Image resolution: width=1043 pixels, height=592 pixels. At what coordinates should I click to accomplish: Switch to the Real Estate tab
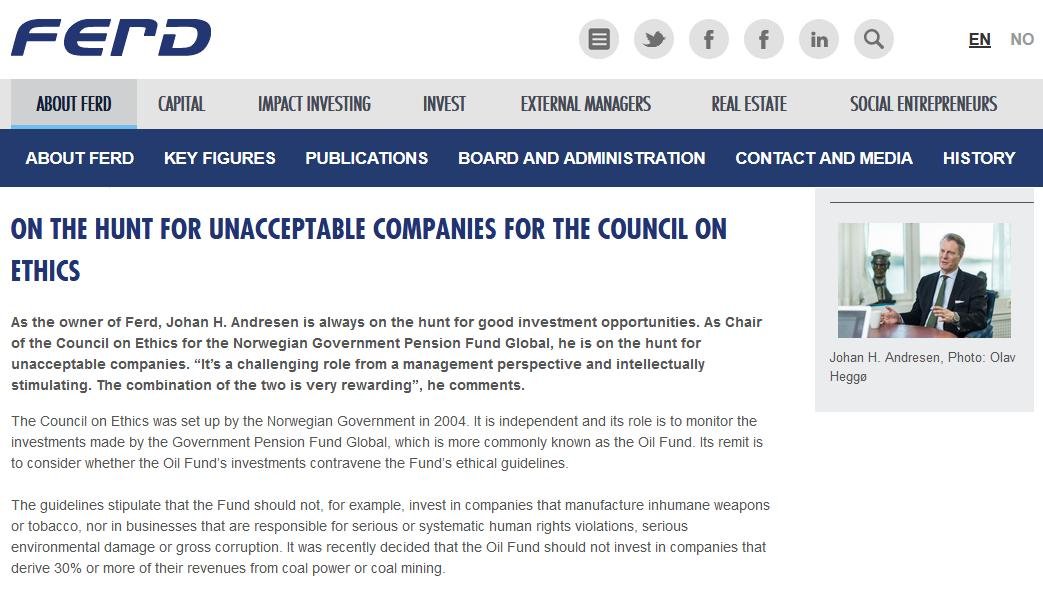[x=749, y=104]
